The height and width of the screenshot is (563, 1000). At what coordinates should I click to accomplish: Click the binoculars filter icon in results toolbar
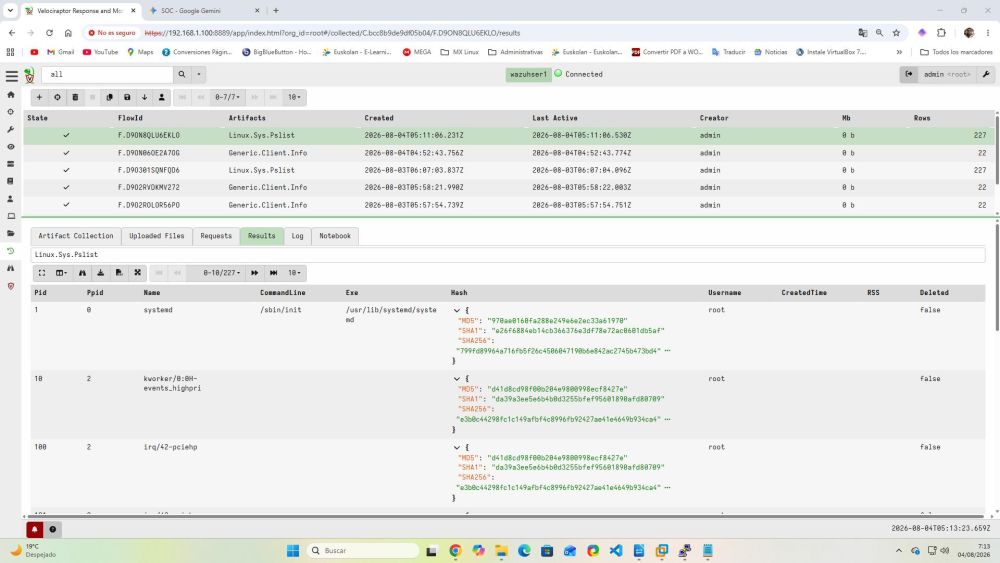click(82, 273)
